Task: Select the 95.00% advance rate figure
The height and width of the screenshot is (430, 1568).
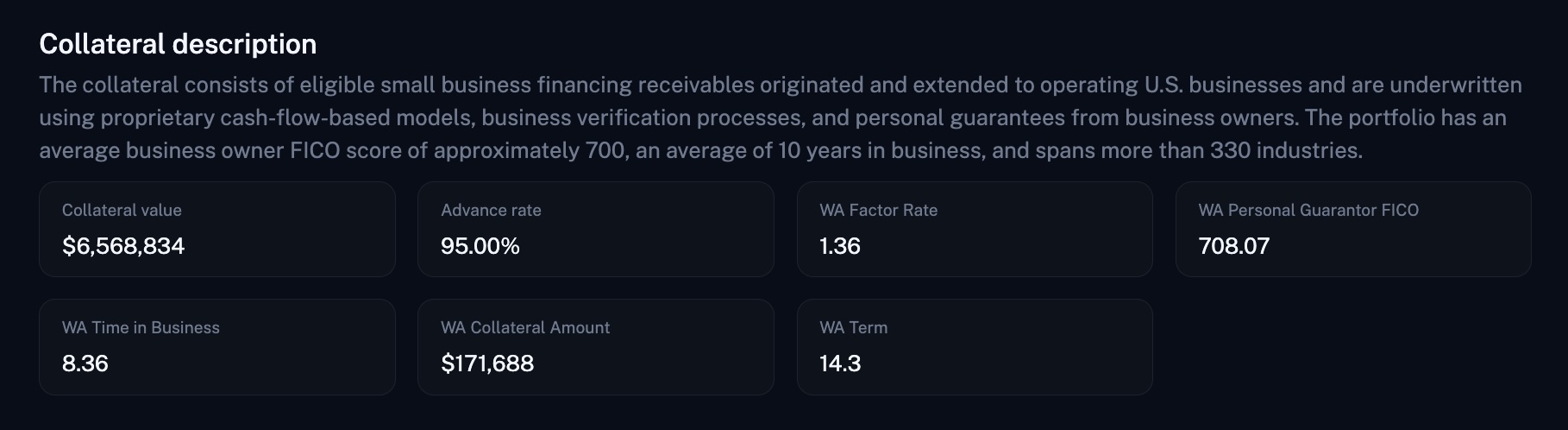Action: (480, 246)
